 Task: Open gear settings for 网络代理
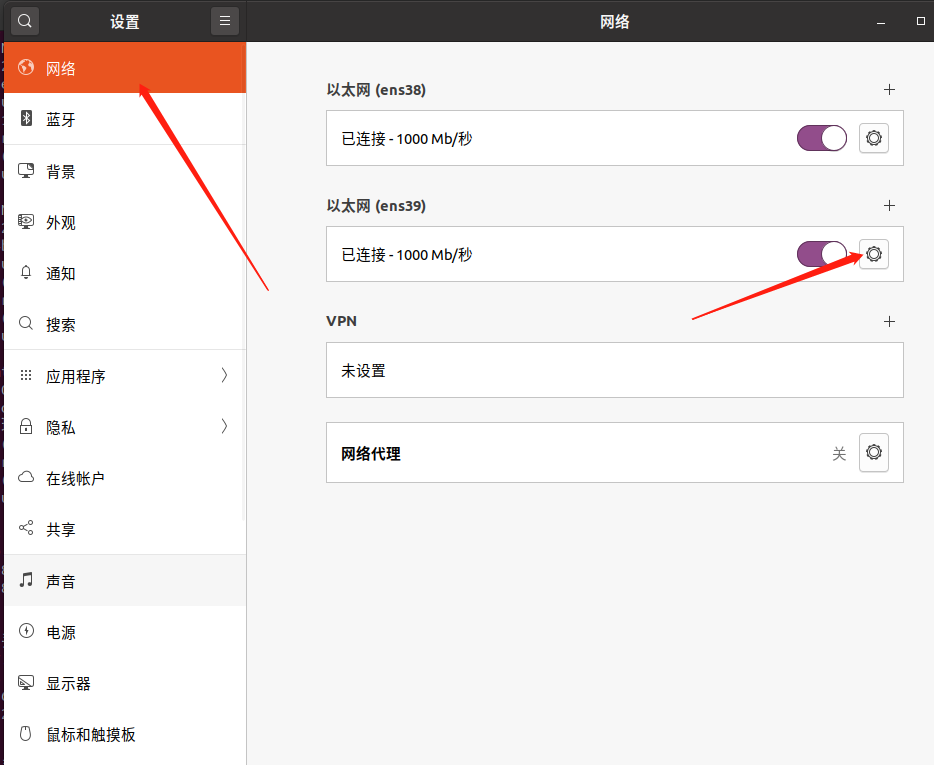pos(874,453)
